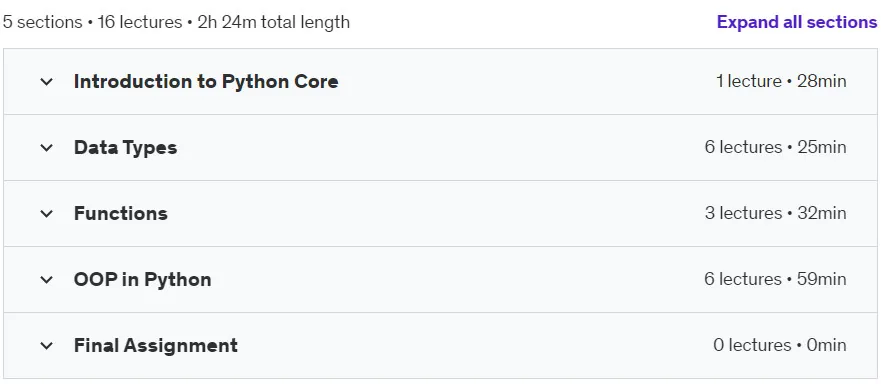
Task: Click the '6 lectures • 25min' label
Action: coord(775,147)
